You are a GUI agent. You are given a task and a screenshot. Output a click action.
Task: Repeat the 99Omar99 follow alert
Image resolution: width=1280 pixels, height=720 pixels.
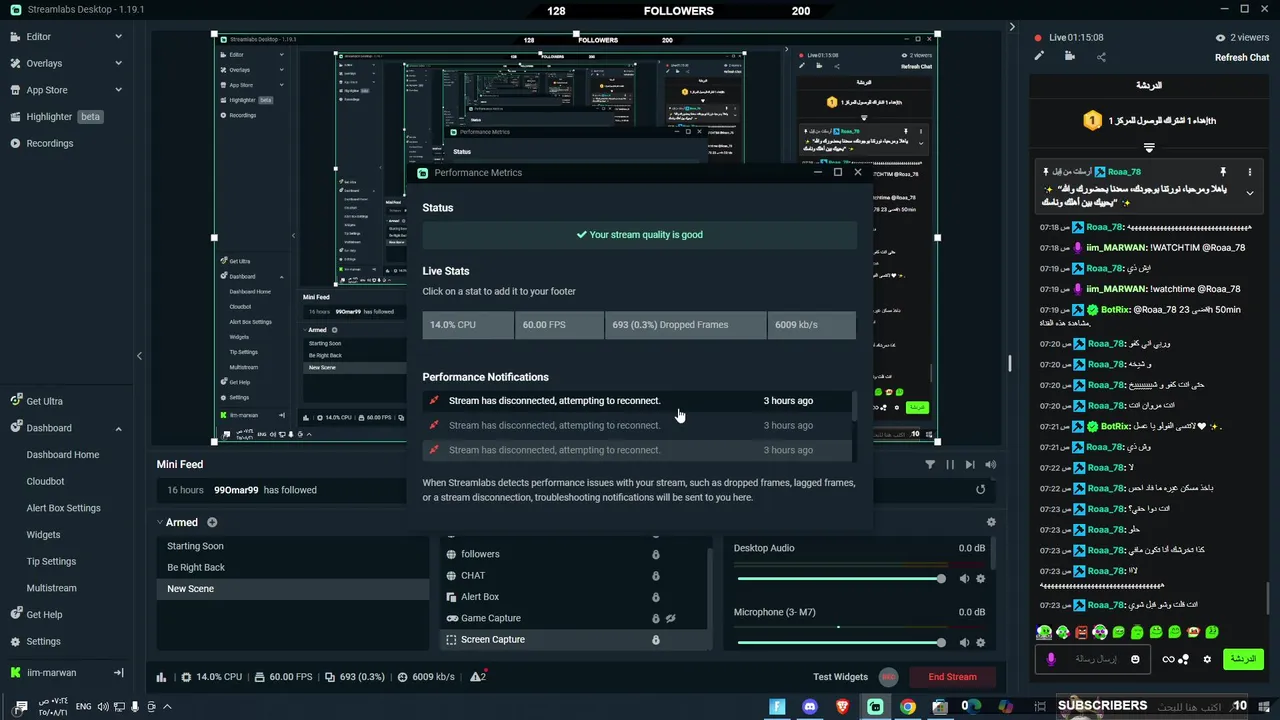(980, 489)
